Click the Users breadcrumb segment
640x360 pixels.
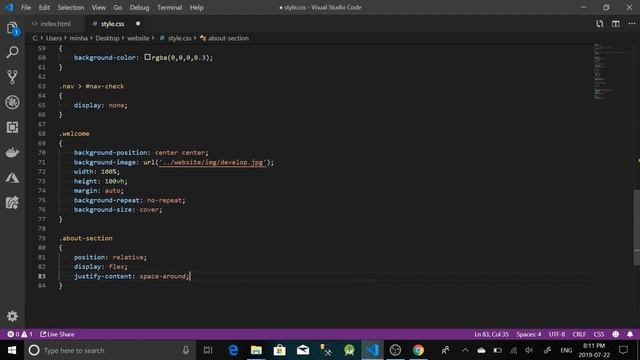coord(53,38)
